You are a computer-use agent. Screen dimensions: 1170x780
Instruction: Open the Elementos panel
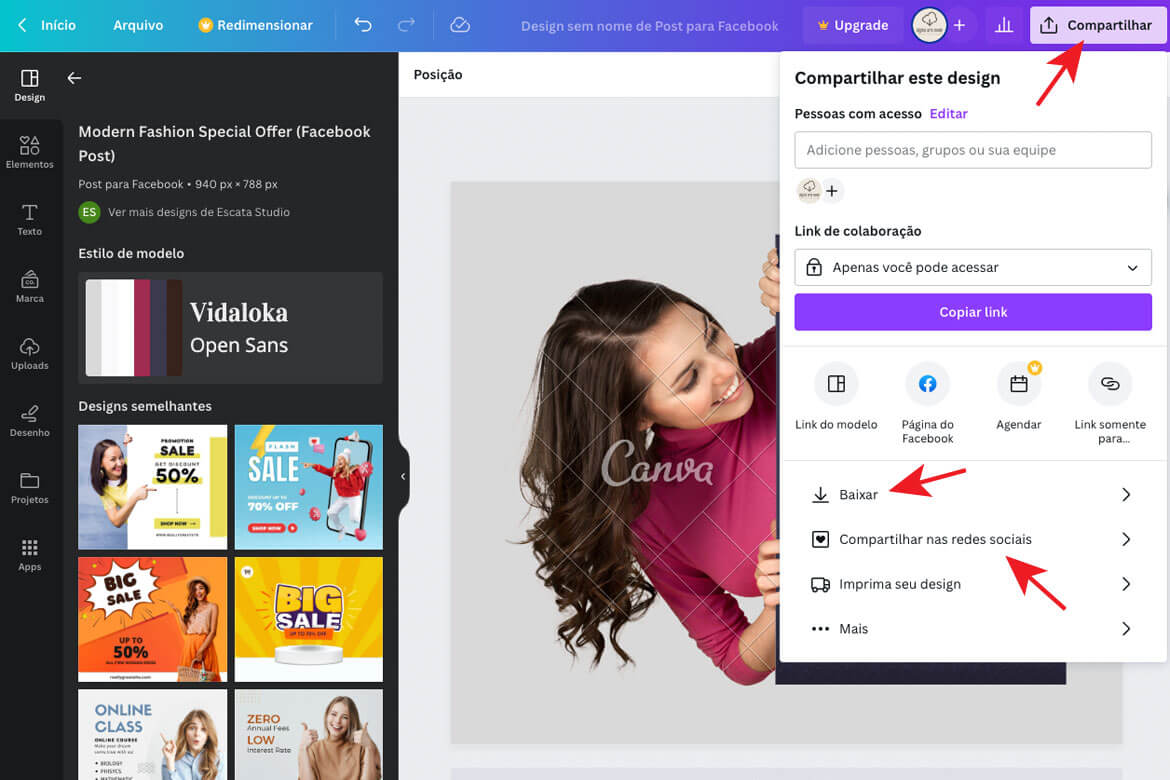pyautogui.click(x=29, y=152)
